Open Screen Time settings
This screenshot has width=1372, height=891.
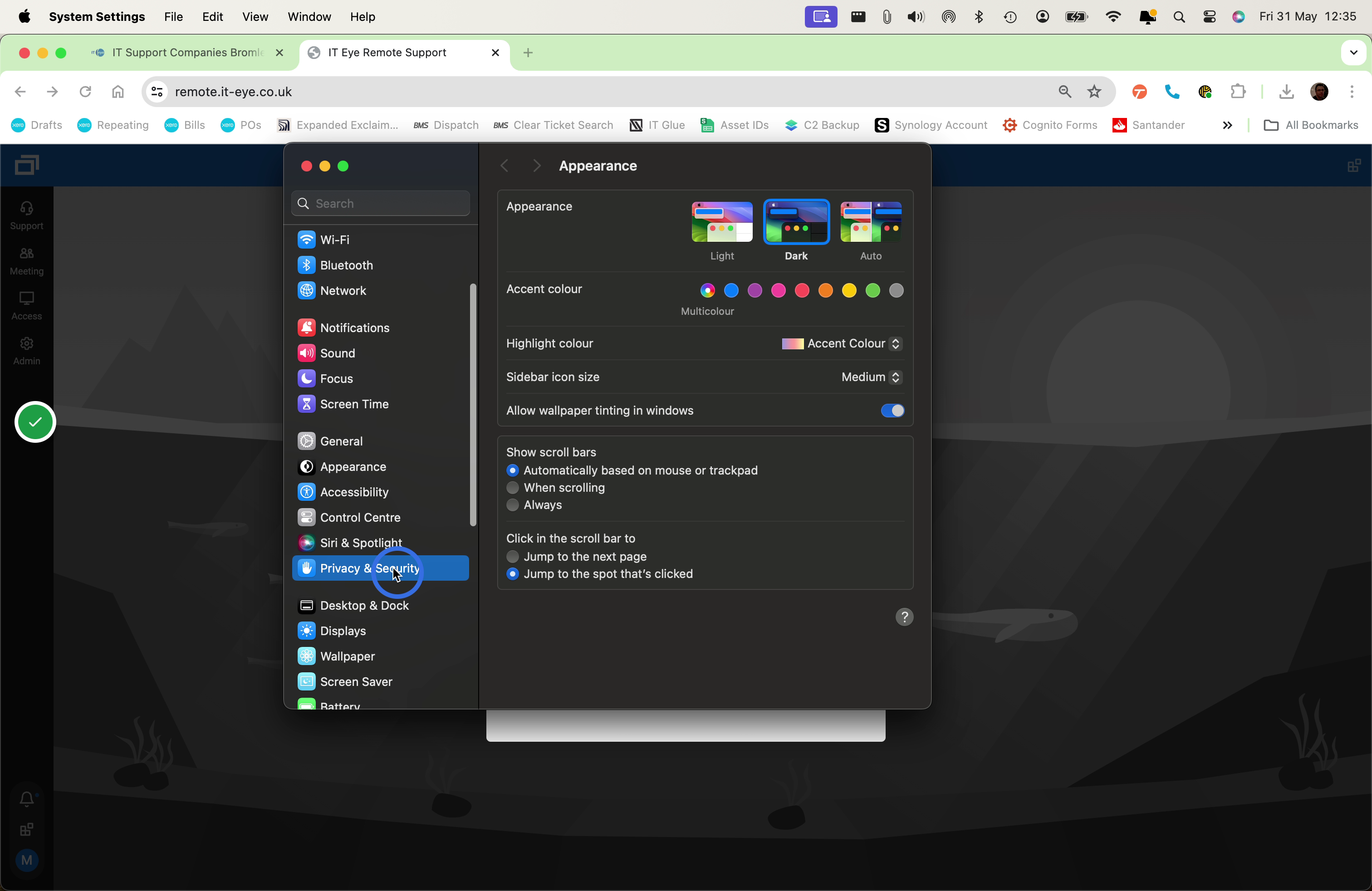[x=381, y=403]
